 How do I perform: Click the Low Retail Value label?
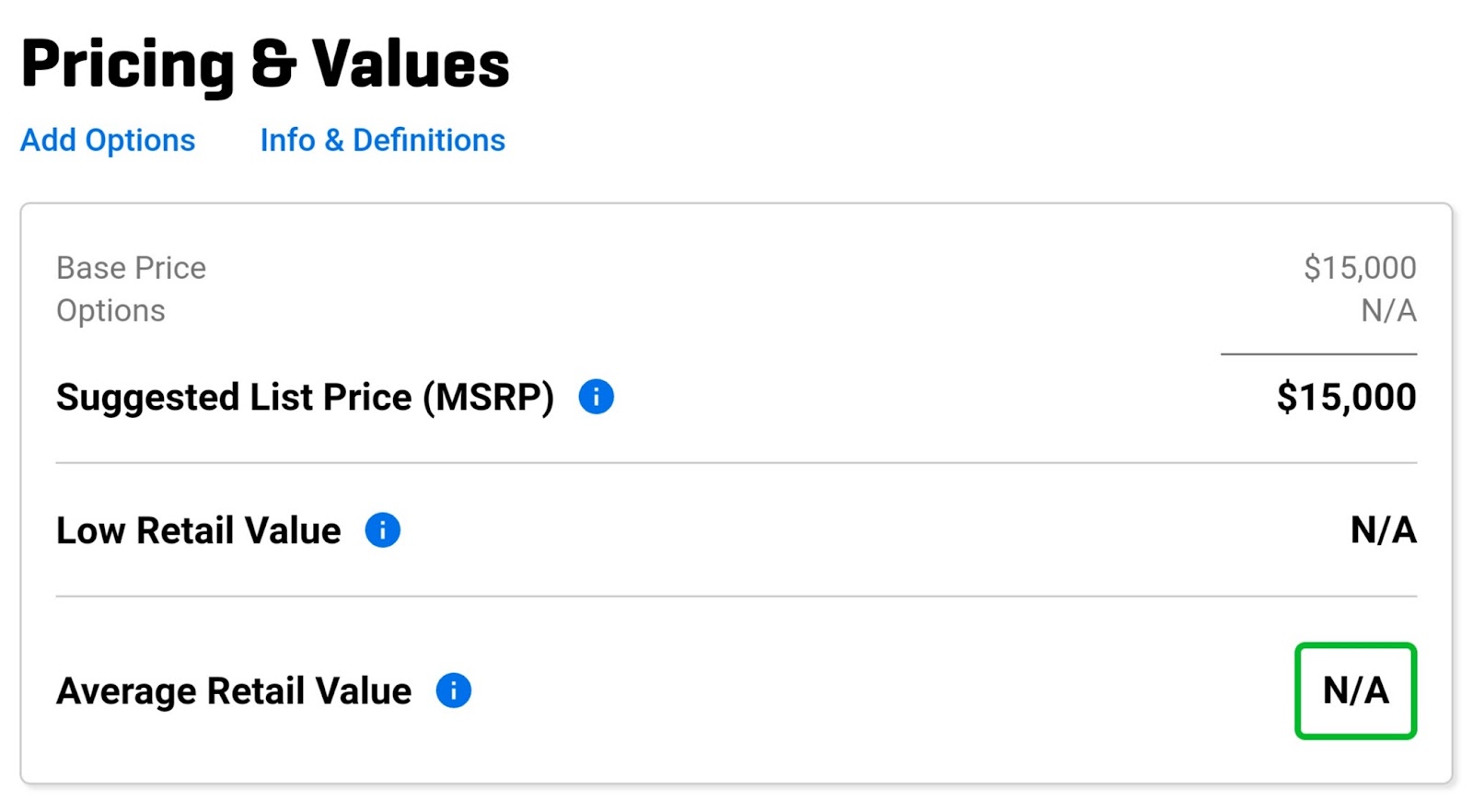point(198,530)
